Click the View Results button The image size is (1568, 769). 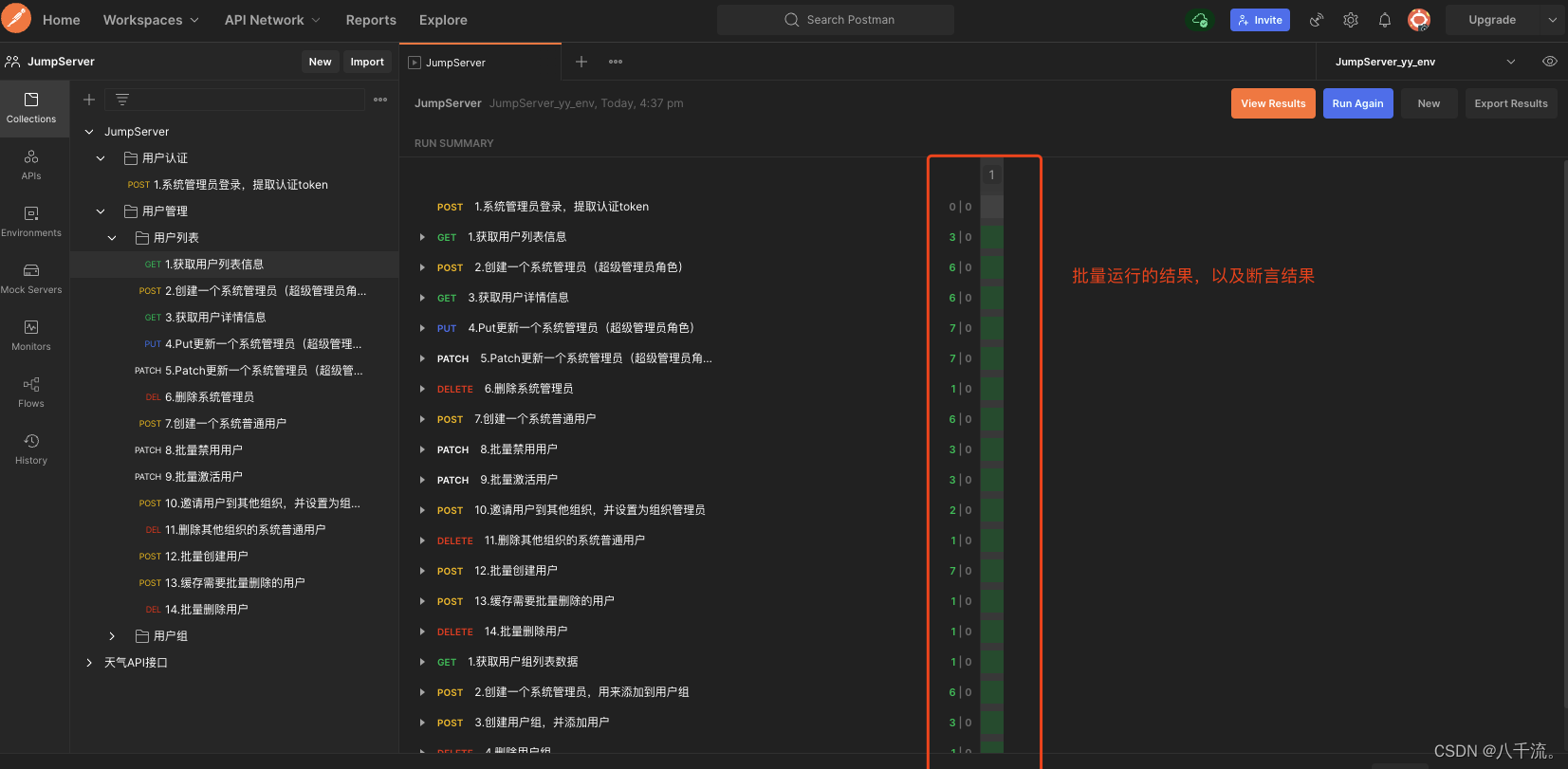(1273, 103)
